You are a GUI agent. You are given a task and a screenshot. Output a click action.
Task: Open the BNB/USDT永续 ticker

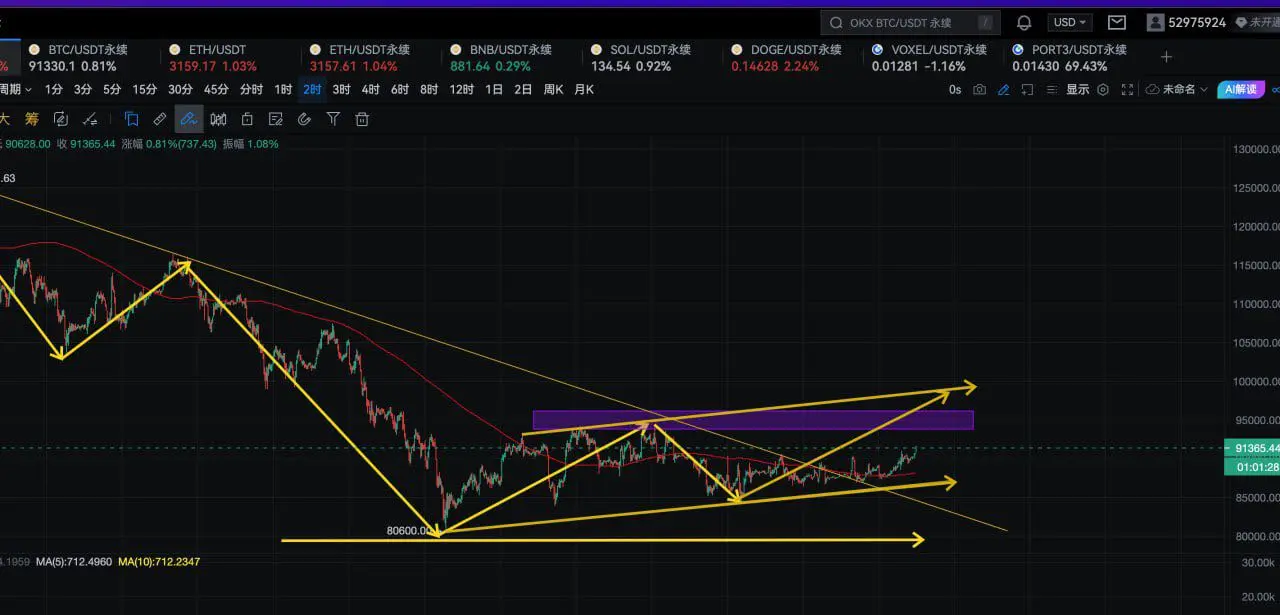click(503, 58)
